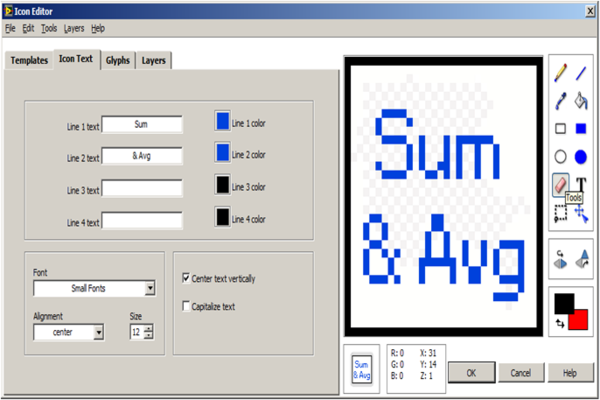Viewport: 600px width, 400px height.
Task: Switch to the Templates tab
Action: click(x=29, y=60)
